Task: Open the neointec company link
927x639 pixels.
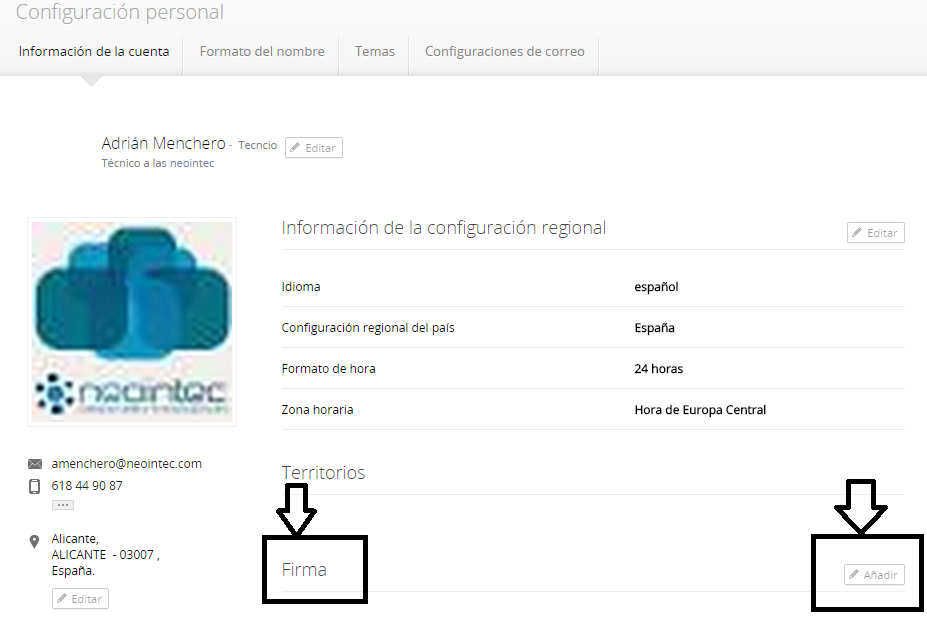Action: pos(192,163)
